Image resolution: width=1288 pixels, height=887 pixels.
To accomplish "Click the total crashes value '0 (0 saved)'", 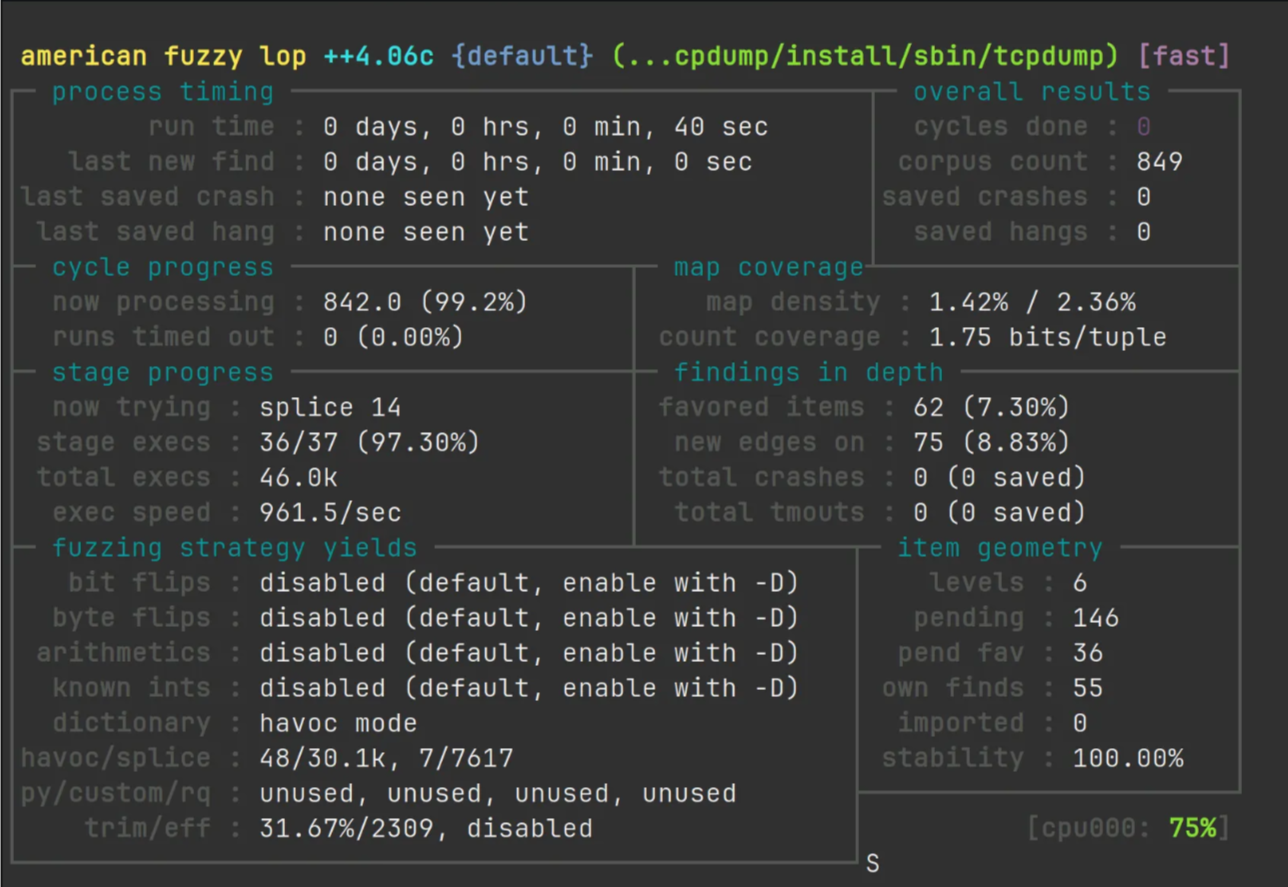I will (x=1000, y=477).
